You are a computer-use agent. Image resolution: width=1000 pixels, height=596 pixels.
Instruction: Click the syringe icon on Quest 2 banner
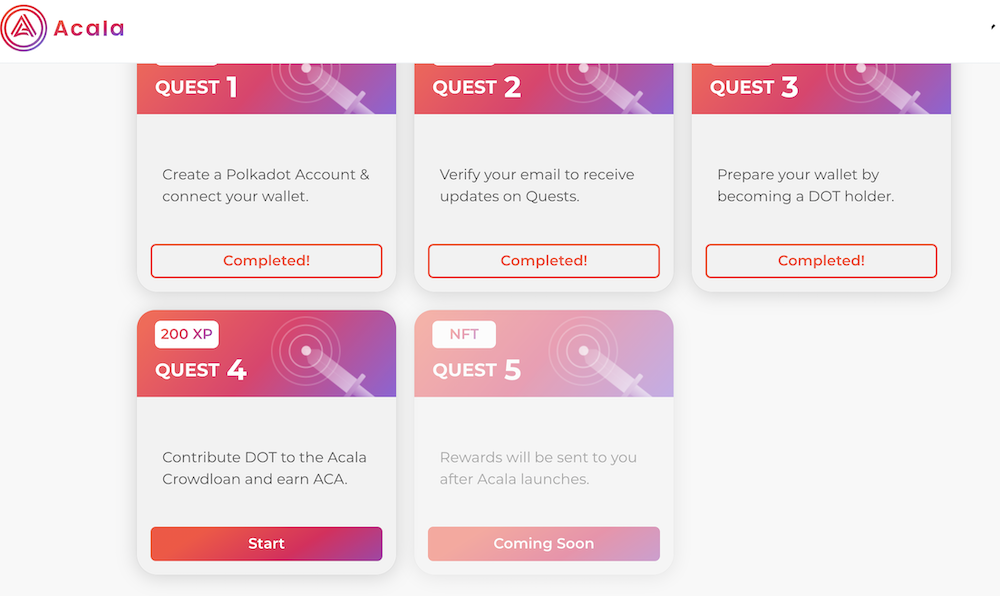tap(598, 88)
